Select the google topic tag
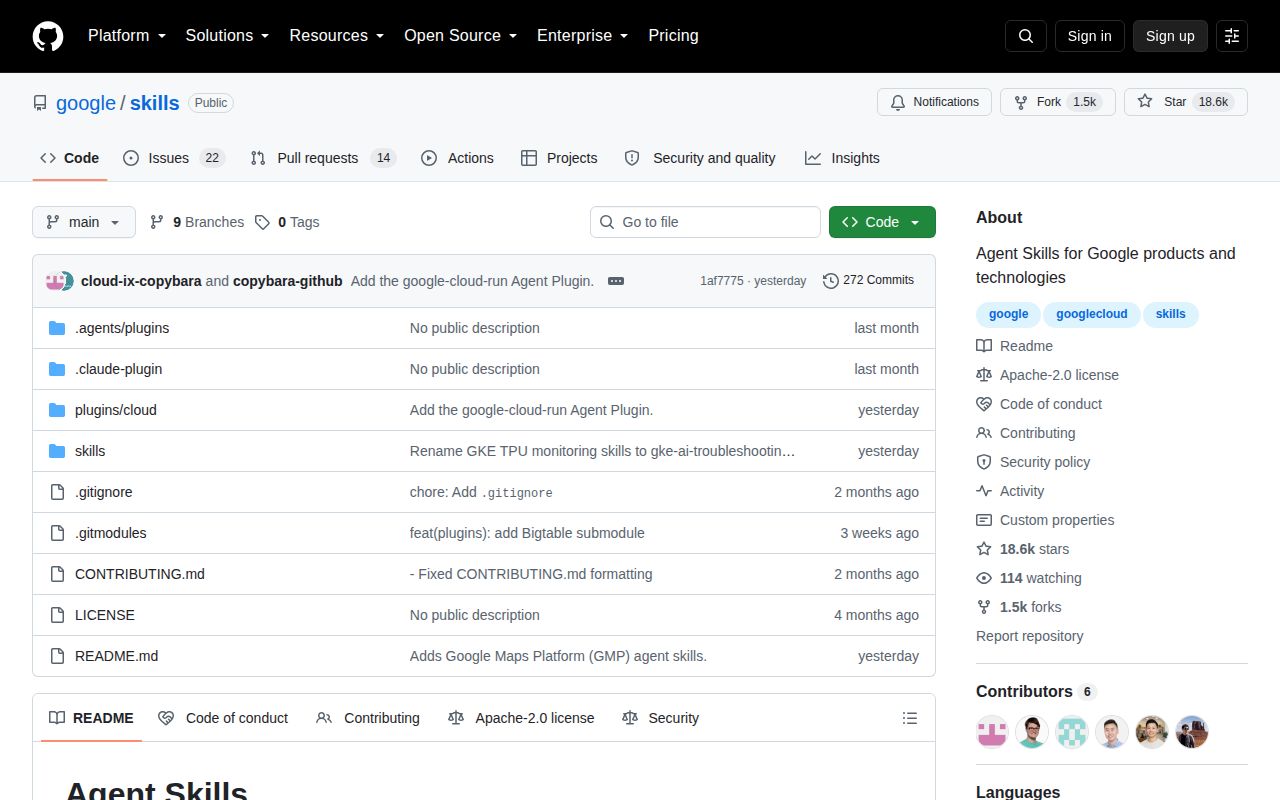 pos(1008,314)
